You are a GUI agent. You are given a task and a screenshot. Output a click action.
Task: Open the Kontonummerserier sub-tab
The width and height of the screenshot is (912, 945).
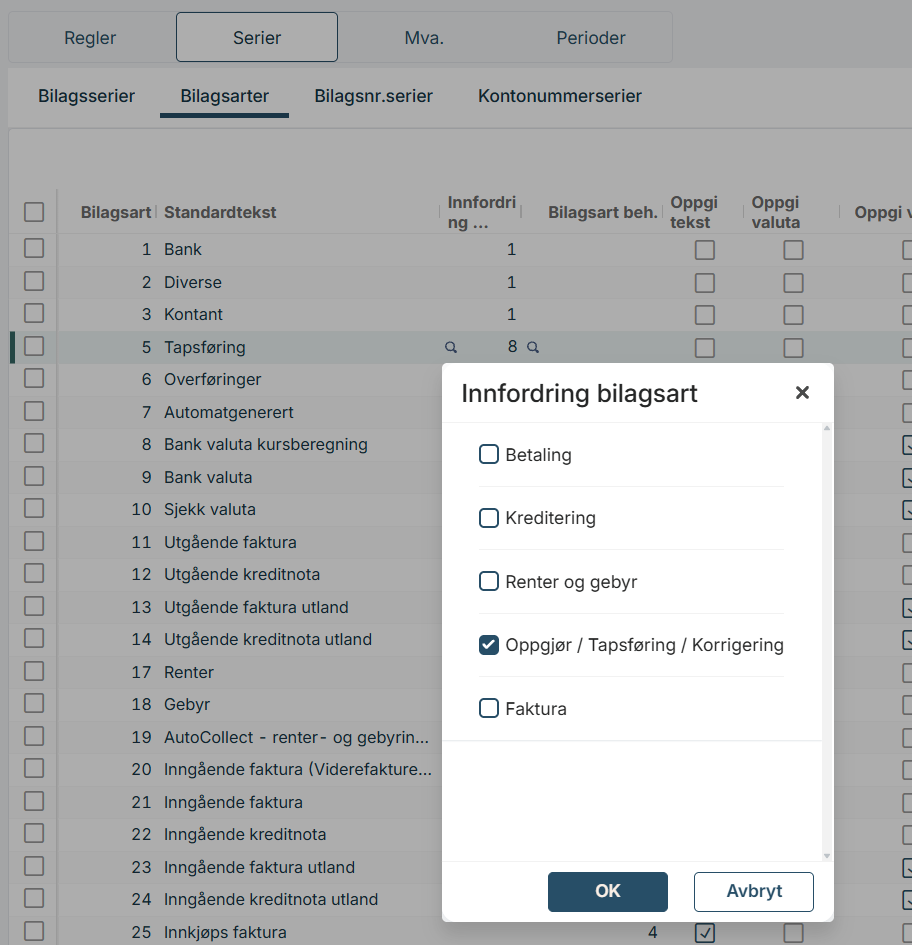560,96
